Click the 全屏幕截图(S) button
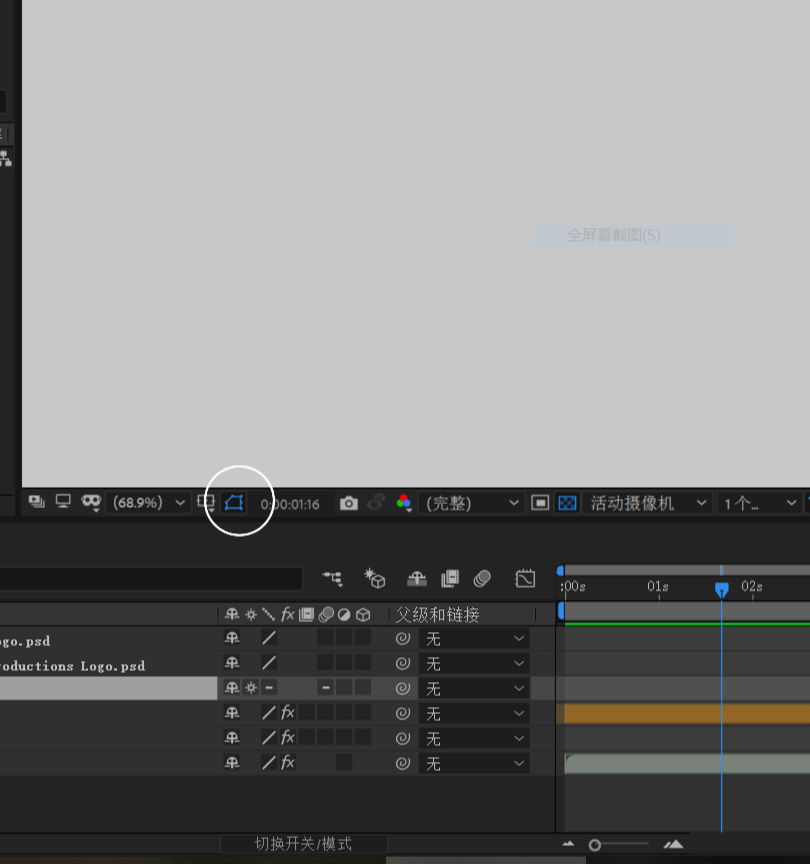Image resolution: width=810 pixels, height=864 pixels. tap(634, 236)
